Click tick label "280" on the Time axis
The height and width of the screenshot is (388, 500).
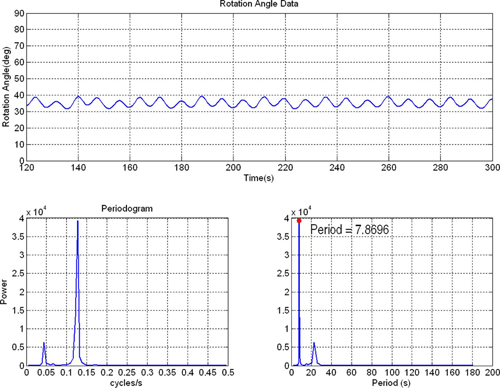click(x=441, y=167)
